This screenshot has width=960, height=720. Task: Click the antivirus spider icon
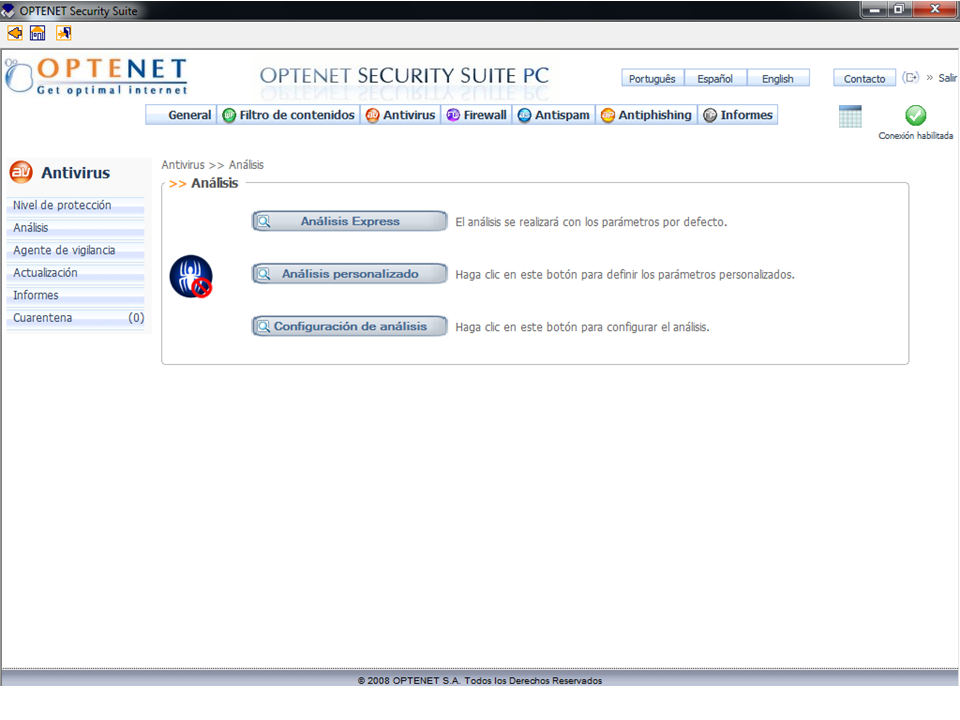click(190, 276)
